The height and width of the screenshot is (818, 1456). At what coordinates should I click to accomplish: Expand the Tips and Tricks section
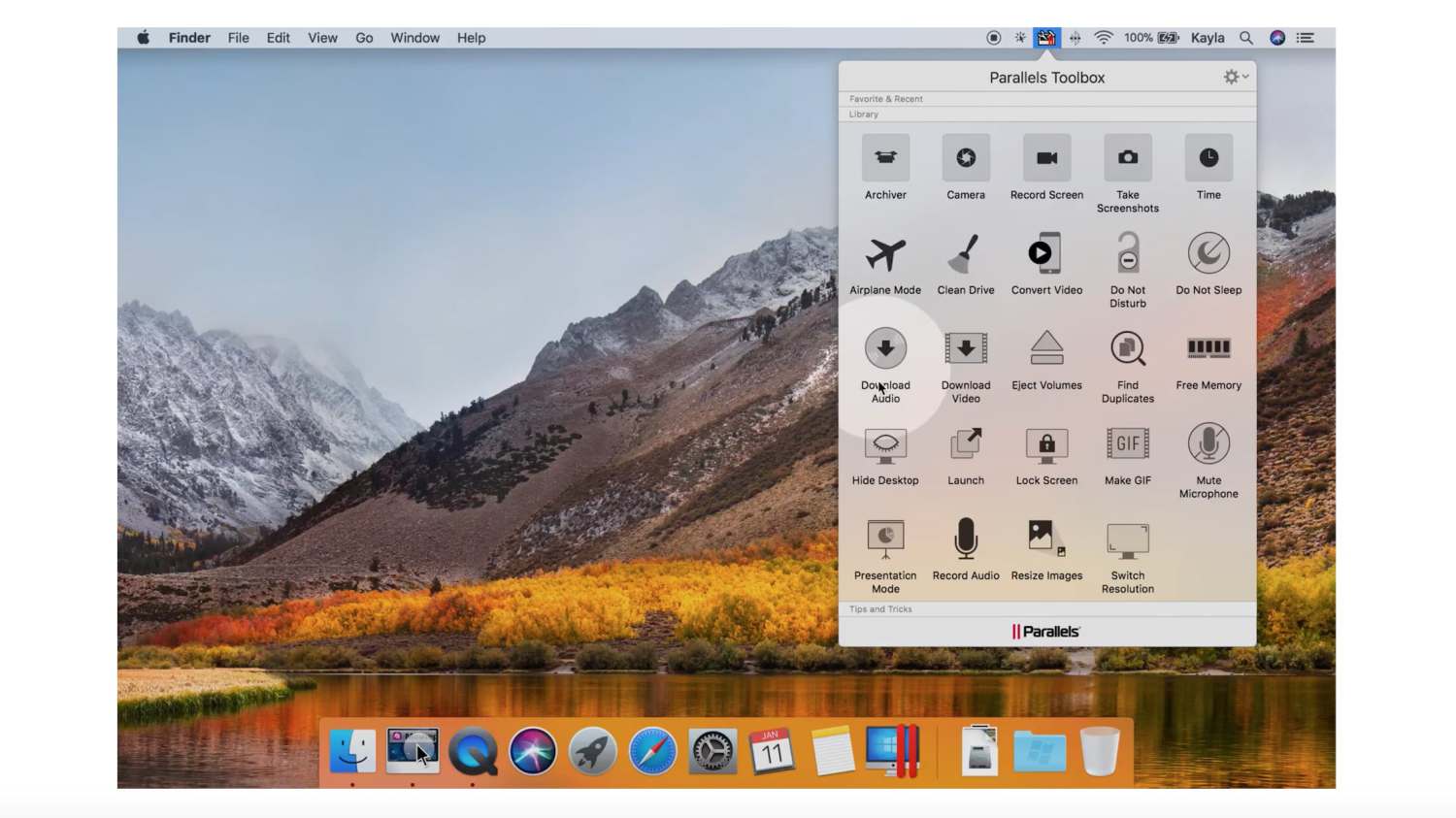[x=878, y=609]
